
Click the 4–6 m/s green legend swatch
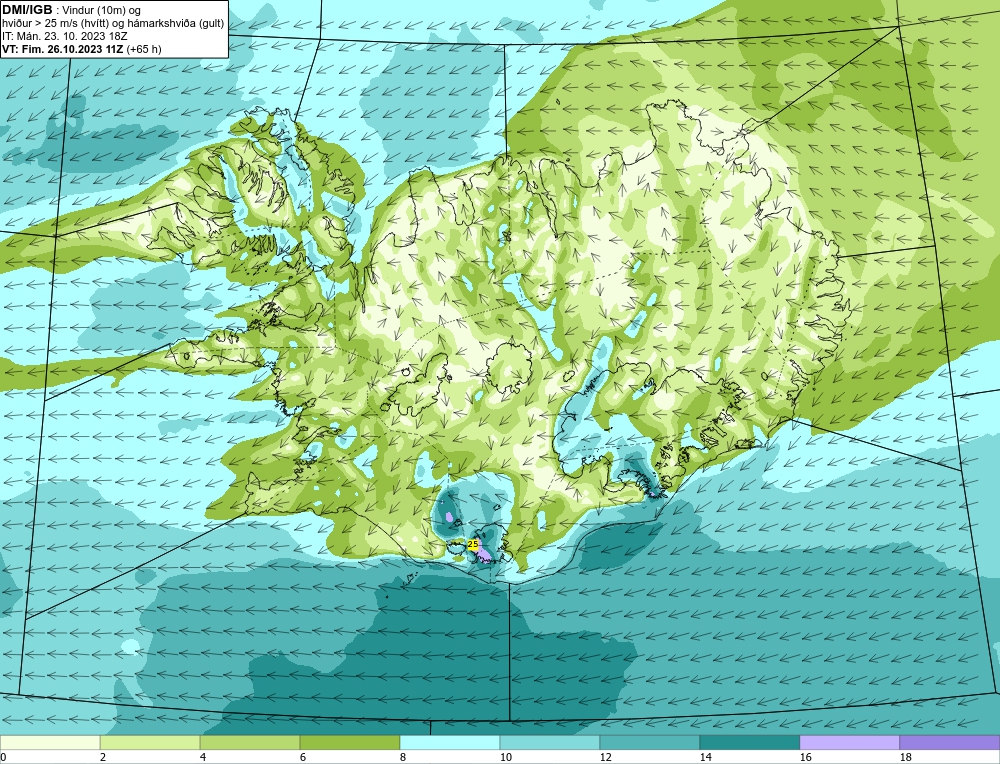pyautogui.click(x=250, y=742)
